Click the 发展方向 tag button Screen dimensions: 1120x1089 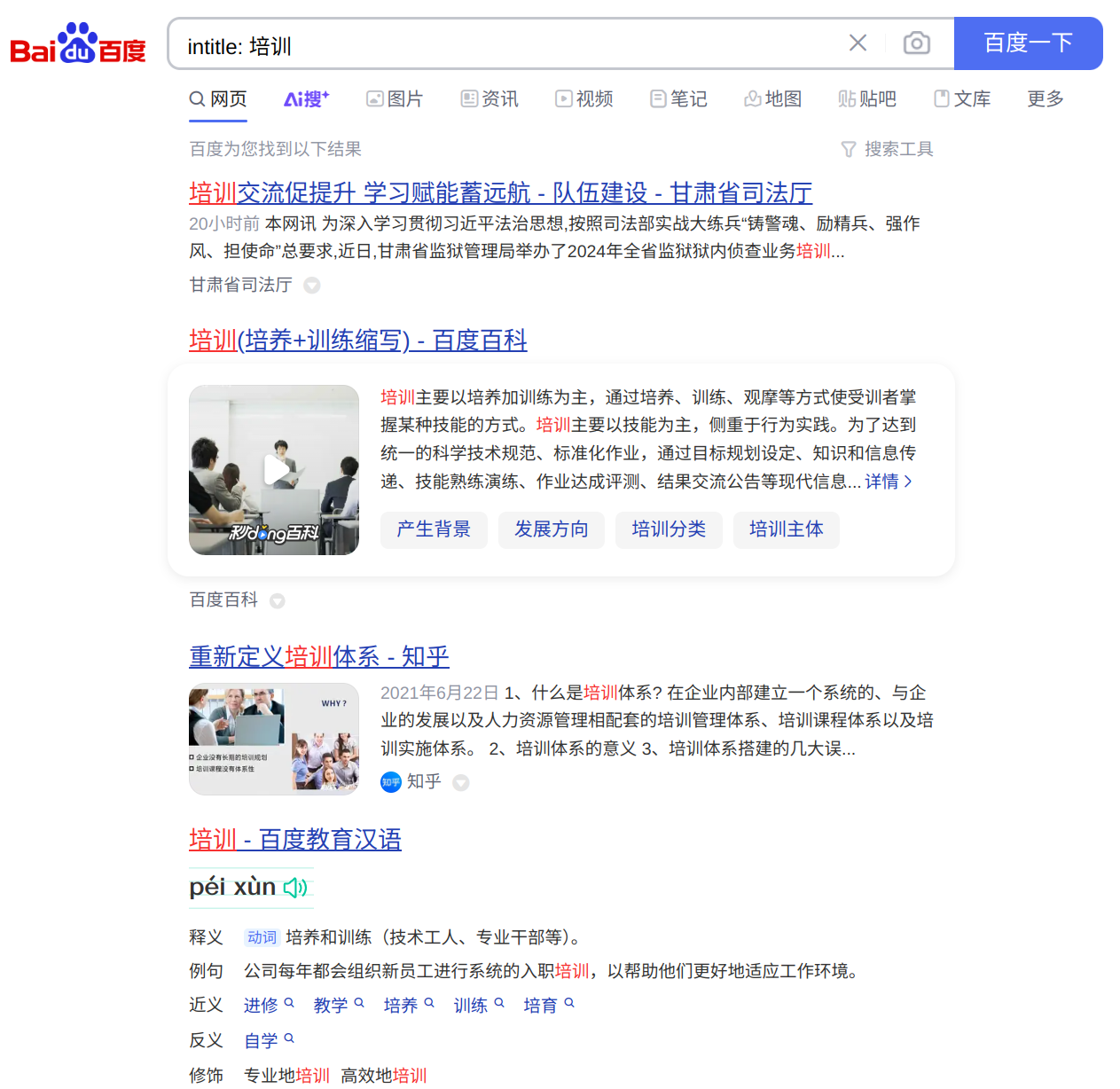[x=551, y=529]
